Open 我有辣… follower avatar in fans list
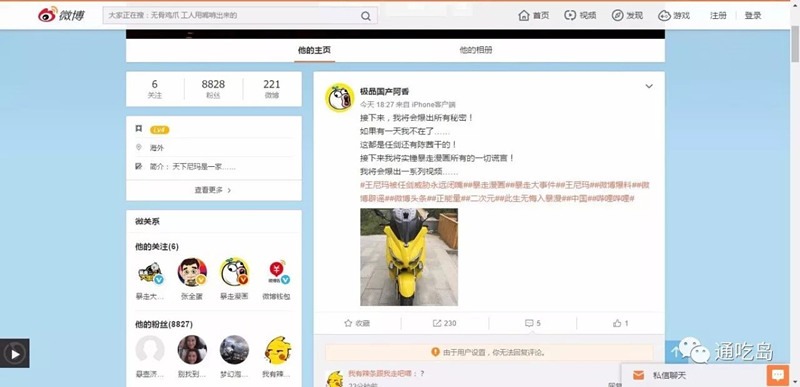This screenshot has width=800, height=387. (x=277, y=349)
